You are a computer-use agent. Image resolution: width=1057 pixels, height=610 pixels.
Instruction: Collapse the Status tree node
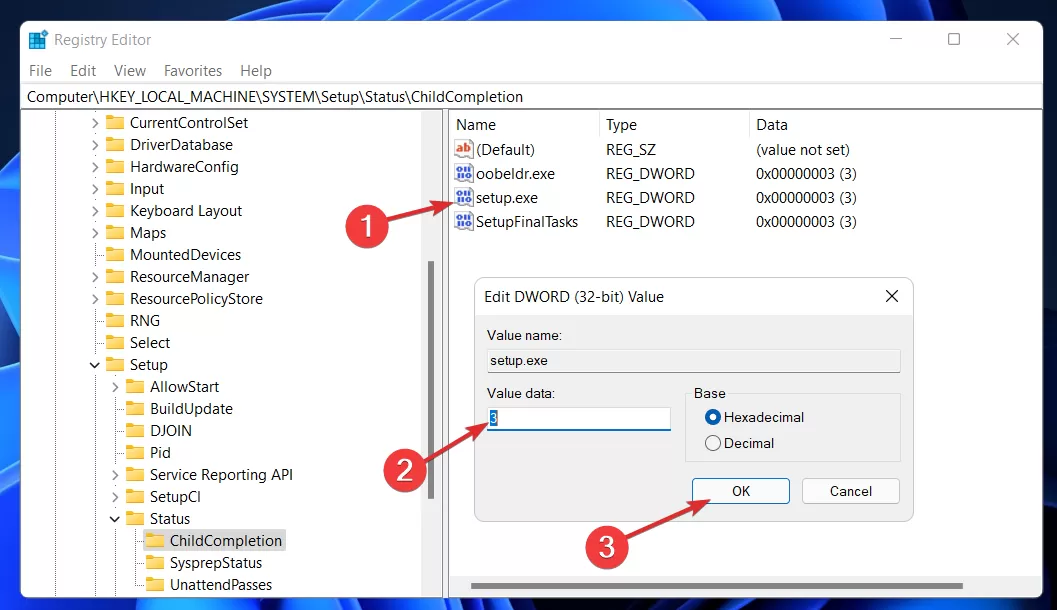coord(115,519)
